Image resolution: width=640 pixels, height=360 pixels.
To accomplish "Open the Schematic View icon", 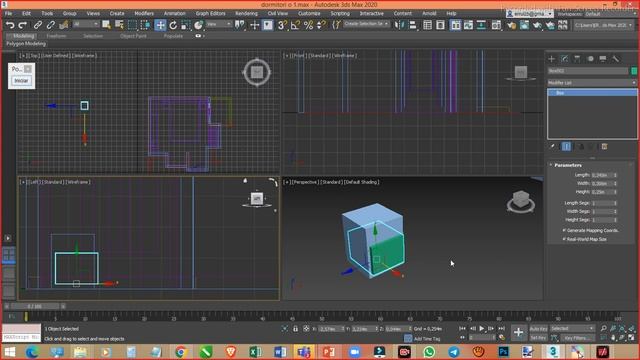I will coord(481,25).
